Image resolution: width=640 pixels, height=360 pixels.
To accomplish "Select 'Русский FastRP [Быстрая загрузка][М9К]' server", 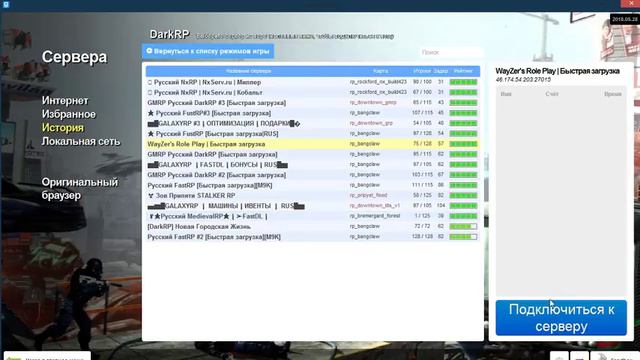I will (x=313, y=185).
